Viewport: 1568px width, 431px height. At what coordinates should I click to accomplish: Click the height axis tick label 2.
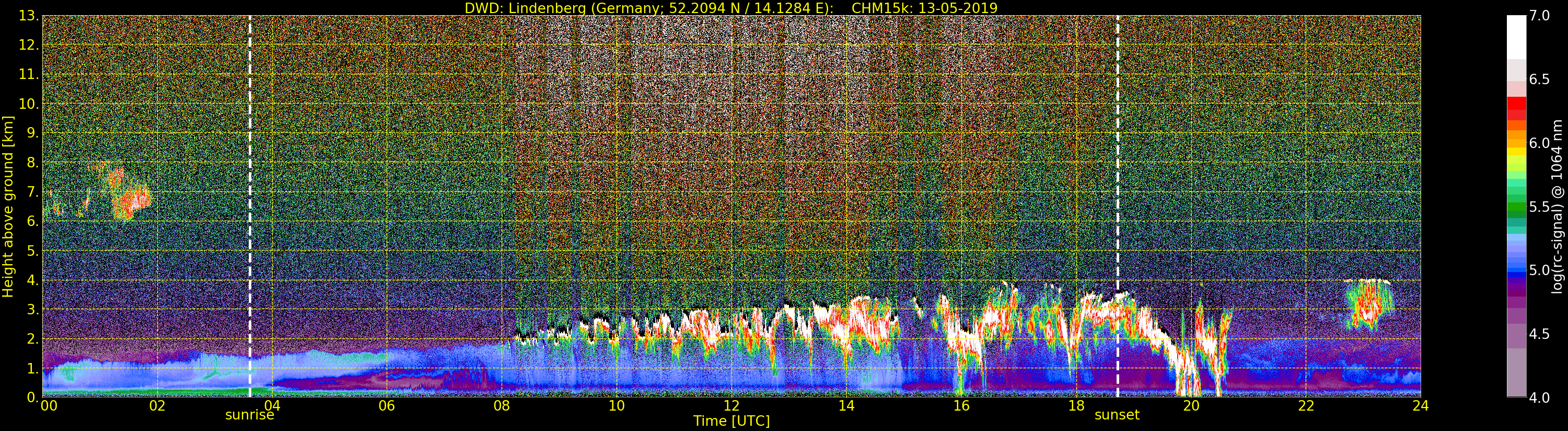(x=32, y=338)
